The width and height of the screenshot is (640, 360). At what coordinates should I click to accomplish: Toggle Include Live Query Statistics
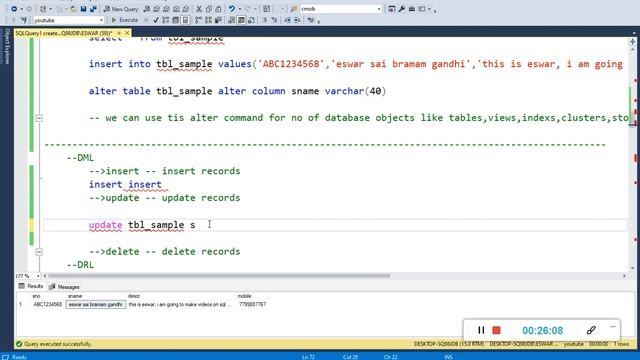tap(209, 20)
